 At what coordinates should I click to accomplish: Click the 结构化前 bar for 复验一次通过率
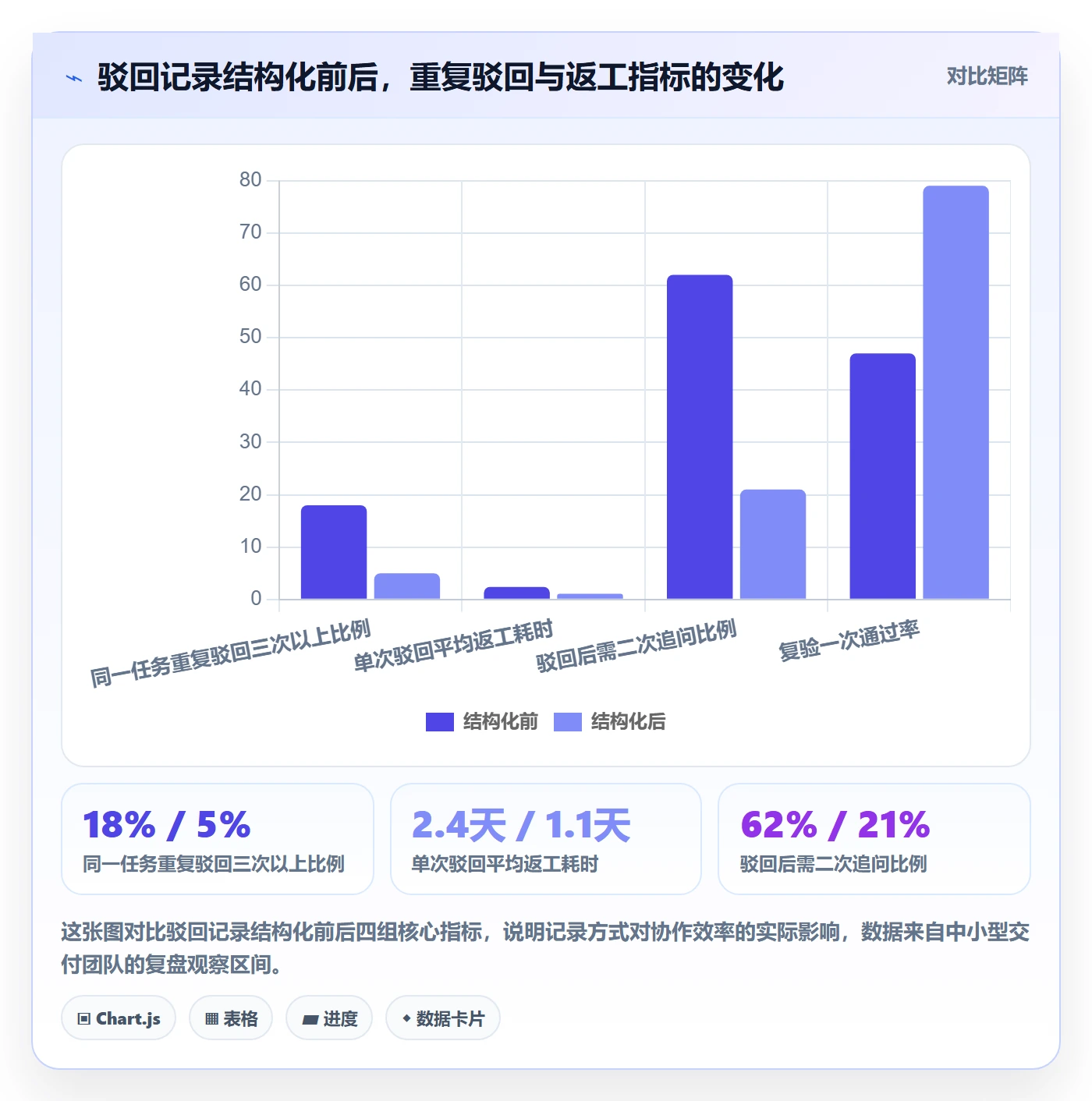tap(882, 476)
